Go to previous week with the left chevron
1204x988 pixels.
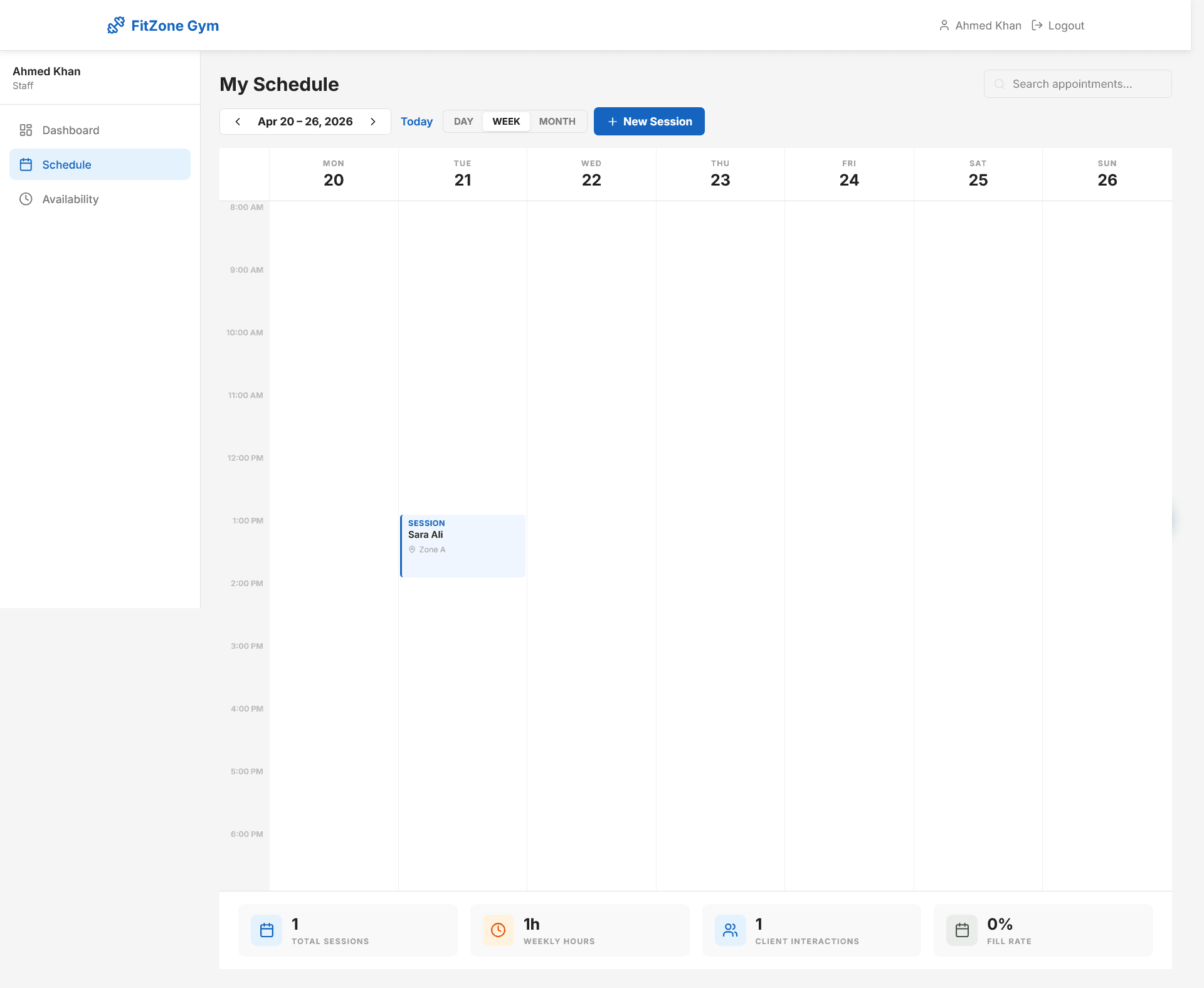(x=238, y=121)
